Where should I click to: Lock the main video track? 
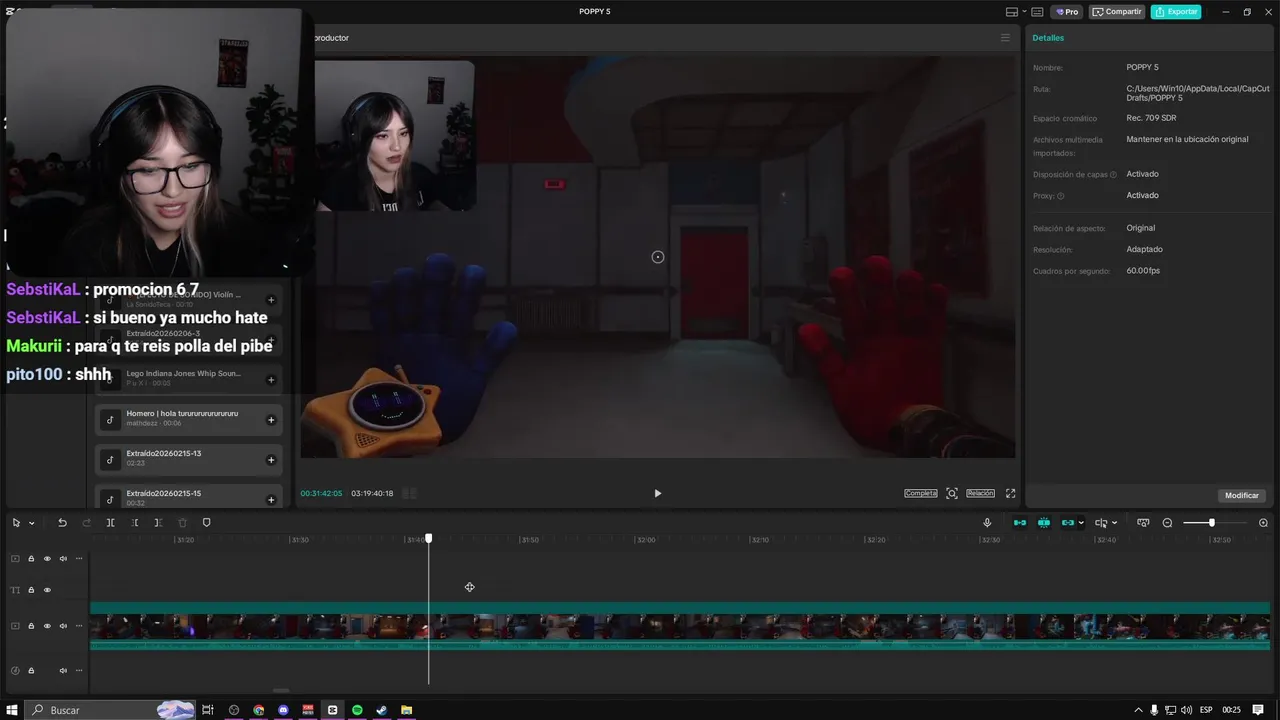(31, 626)
